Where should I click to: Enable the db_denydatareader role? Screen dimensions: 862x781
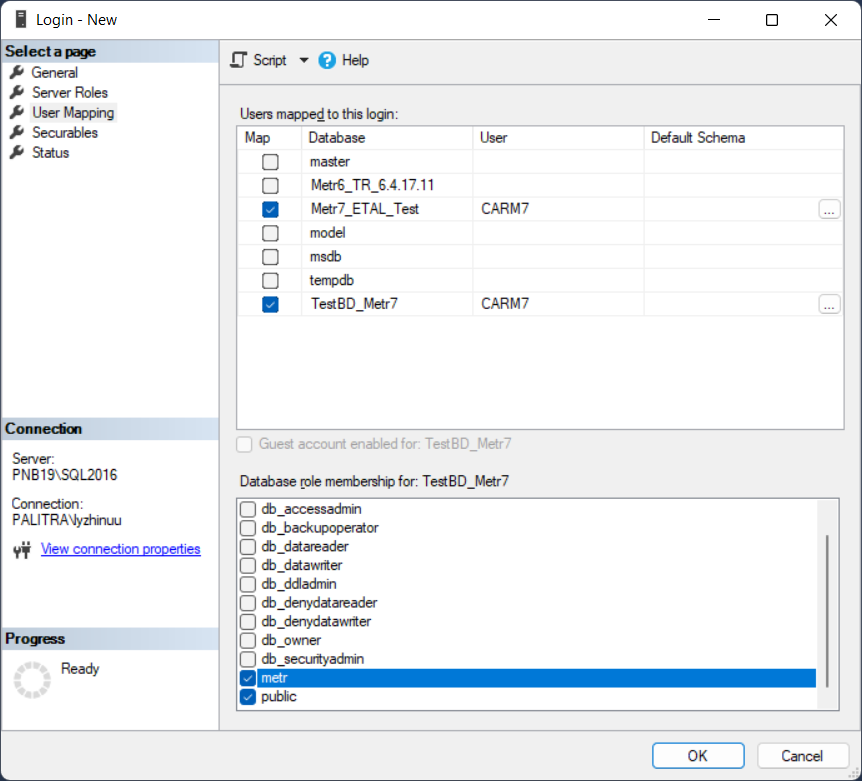248,602
